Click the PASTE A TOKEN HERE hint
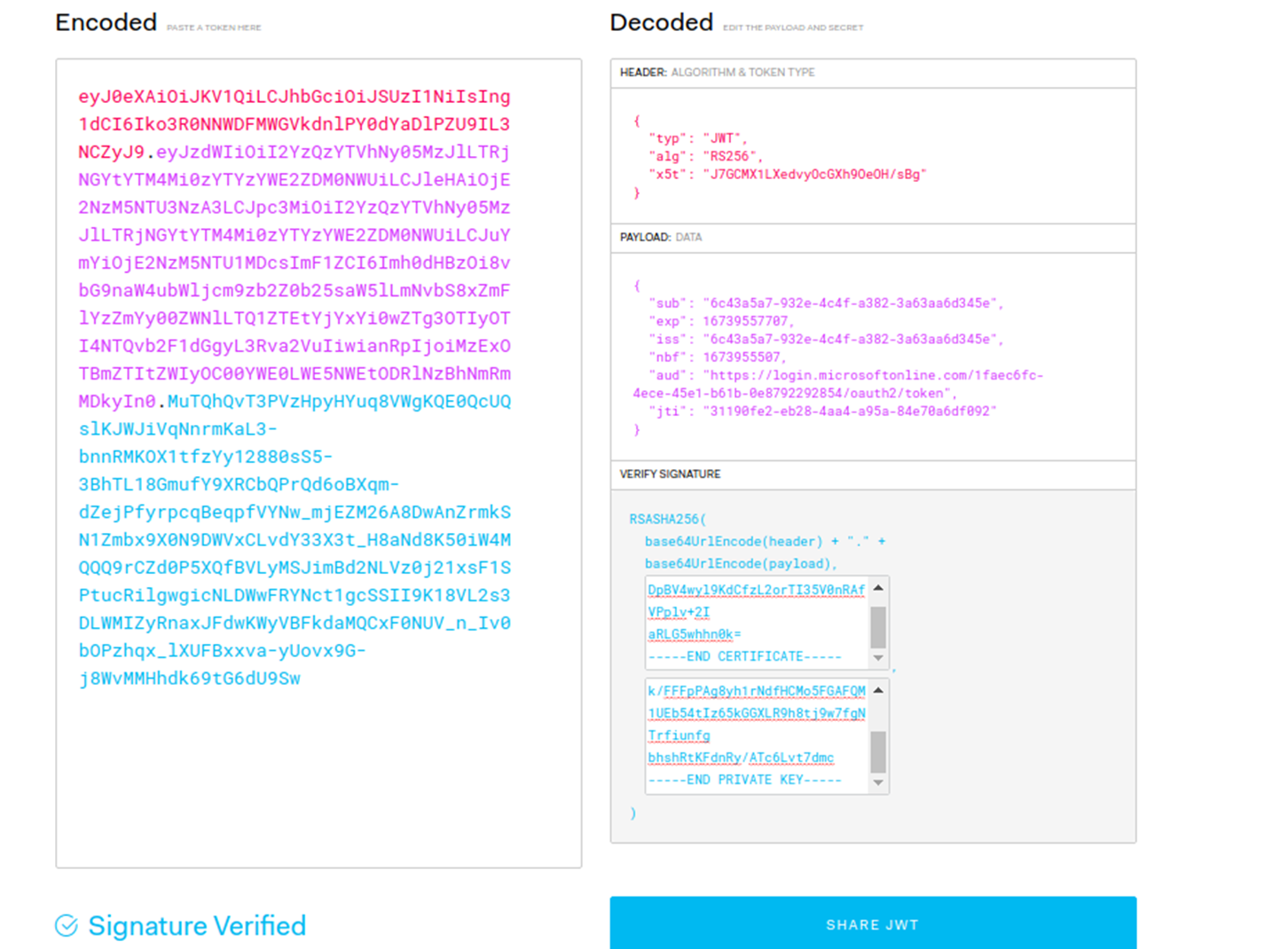The height and width of the screenshot is (949, 1288). [x=214, y=27]
